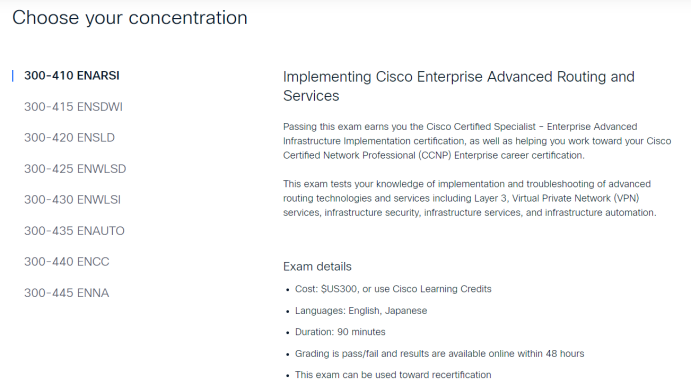The height and width of the screenshot is (385, 691).
Task: Open the 300-435 ENAUTO exam tab
Action: click(x=74, y=231)
